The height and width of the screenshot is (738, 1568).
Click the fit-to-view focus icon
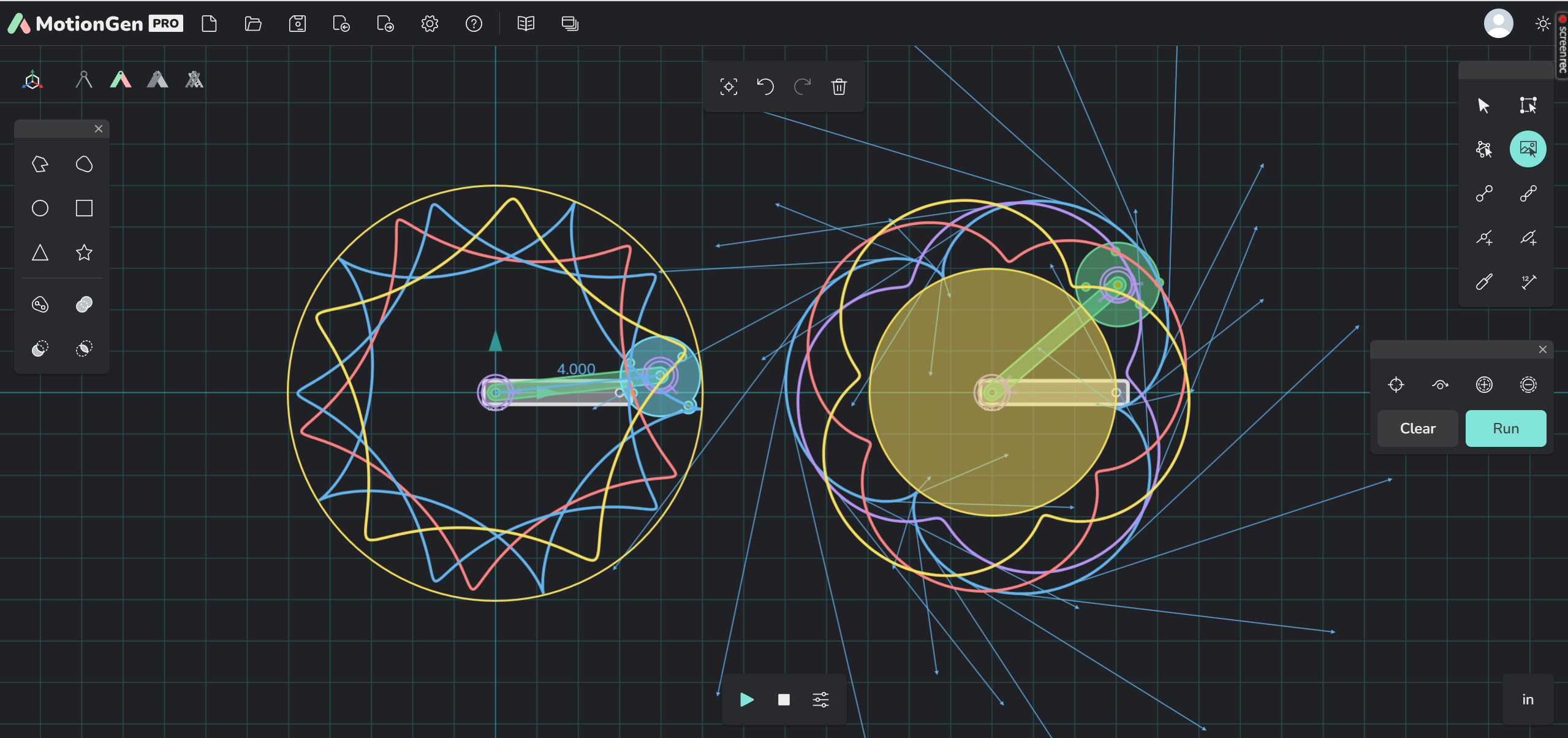point(729,86)
